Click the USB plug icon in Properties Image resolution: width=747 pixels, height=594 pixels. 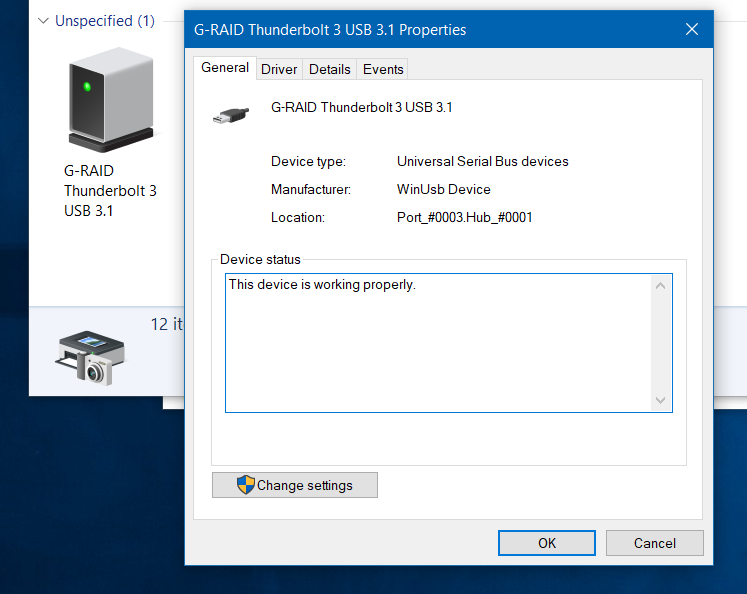pos(231,115)
